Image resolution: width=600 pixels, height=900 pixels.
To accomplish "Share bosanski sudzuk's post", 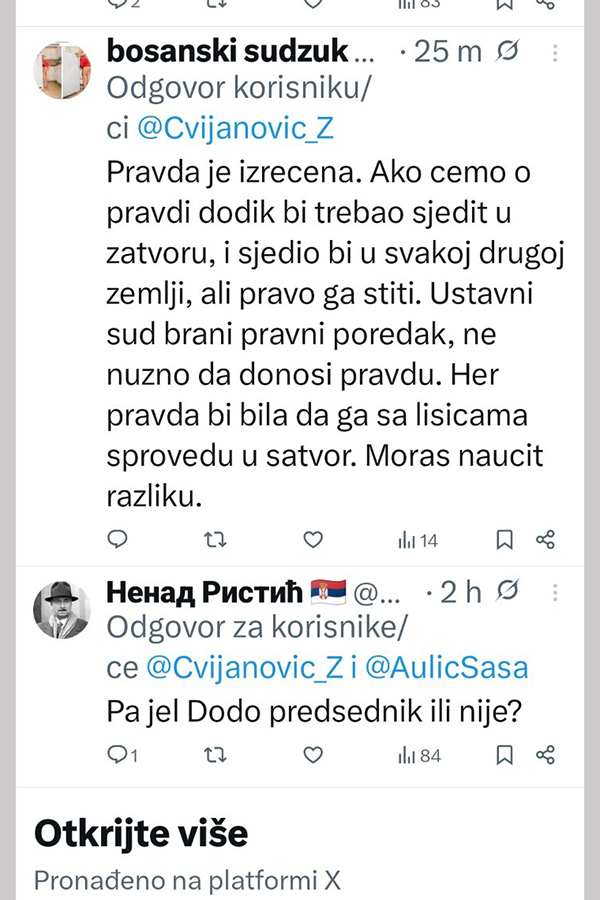I will [545, 540].
